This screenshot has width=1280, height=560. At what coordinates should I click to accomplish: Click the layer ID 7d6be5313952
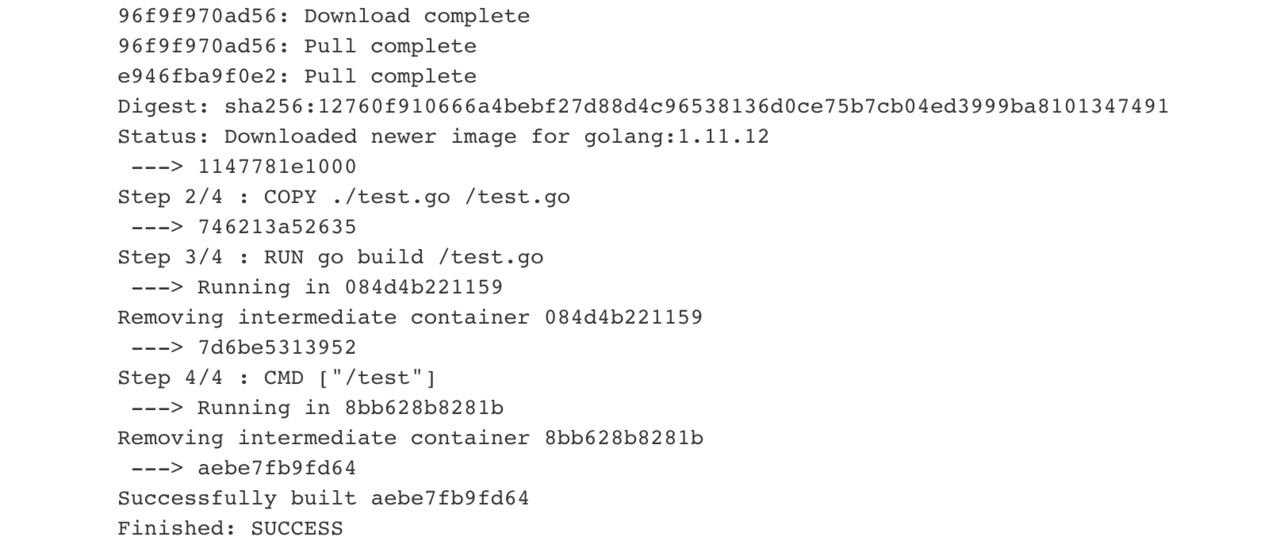point(277,347)
